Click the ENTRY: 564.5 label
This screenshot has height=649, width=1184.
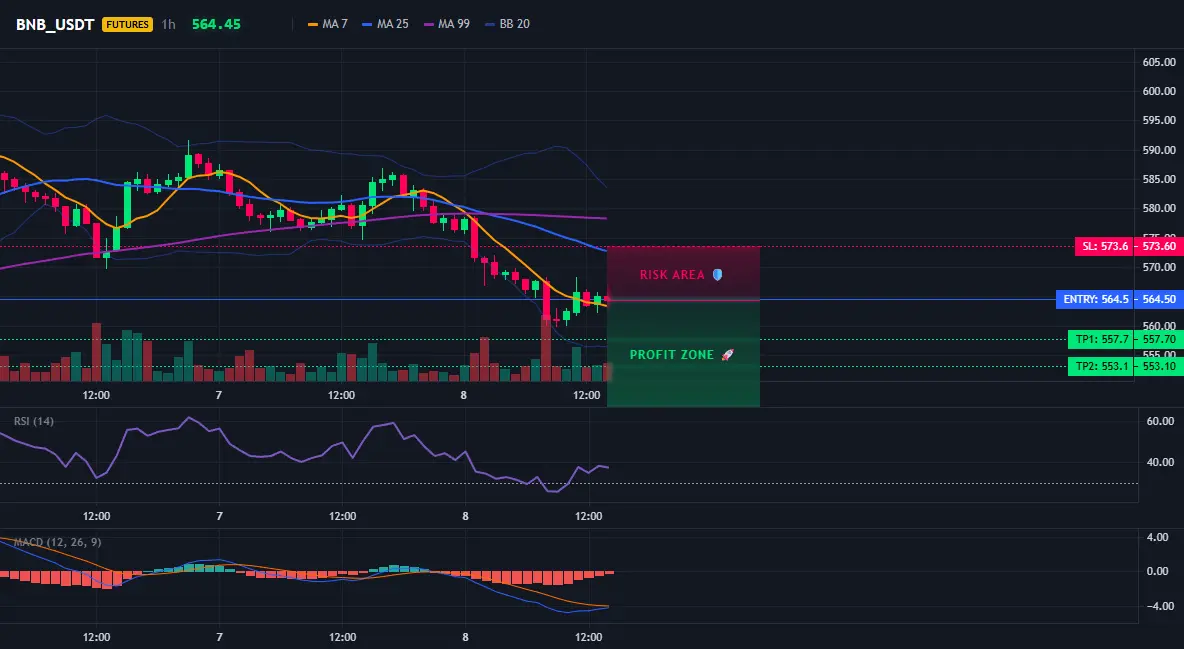1096,299
